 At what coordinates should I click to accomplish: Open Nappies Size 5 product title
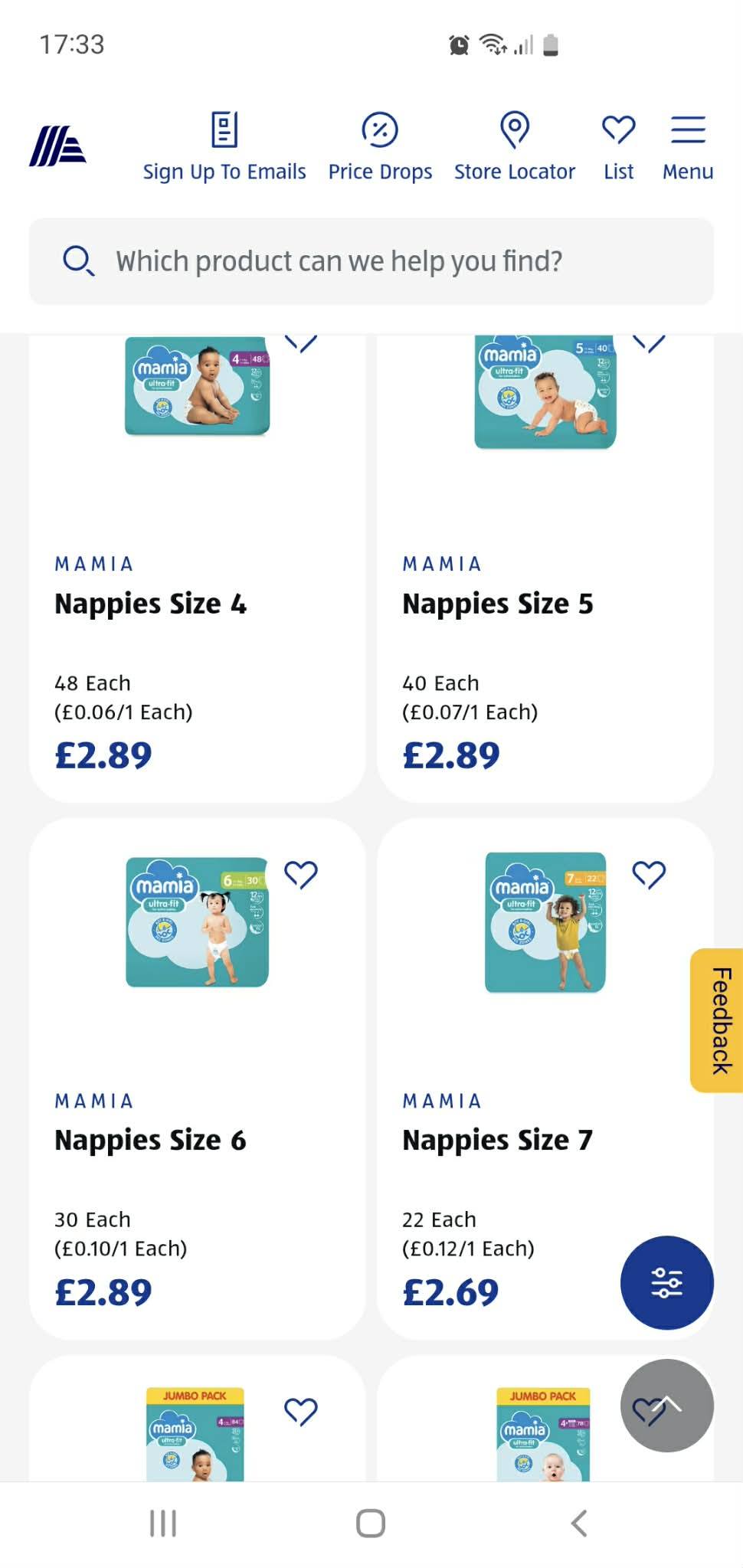coord(498,604)
